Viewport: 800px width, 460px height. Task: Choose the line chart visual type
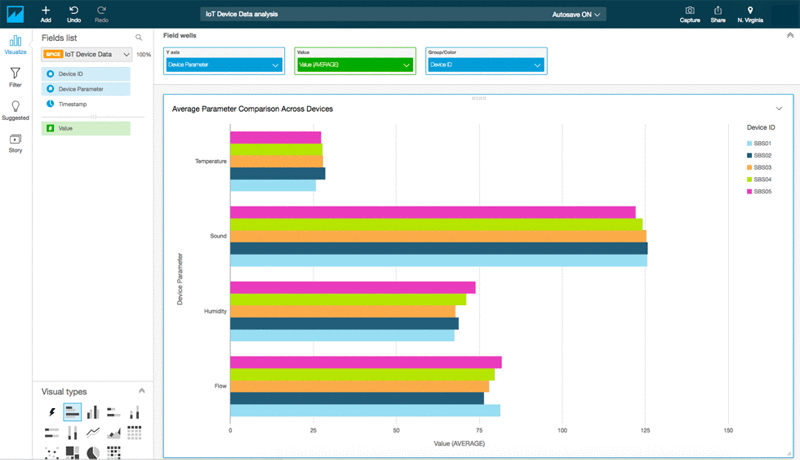[x=93, y=432]
